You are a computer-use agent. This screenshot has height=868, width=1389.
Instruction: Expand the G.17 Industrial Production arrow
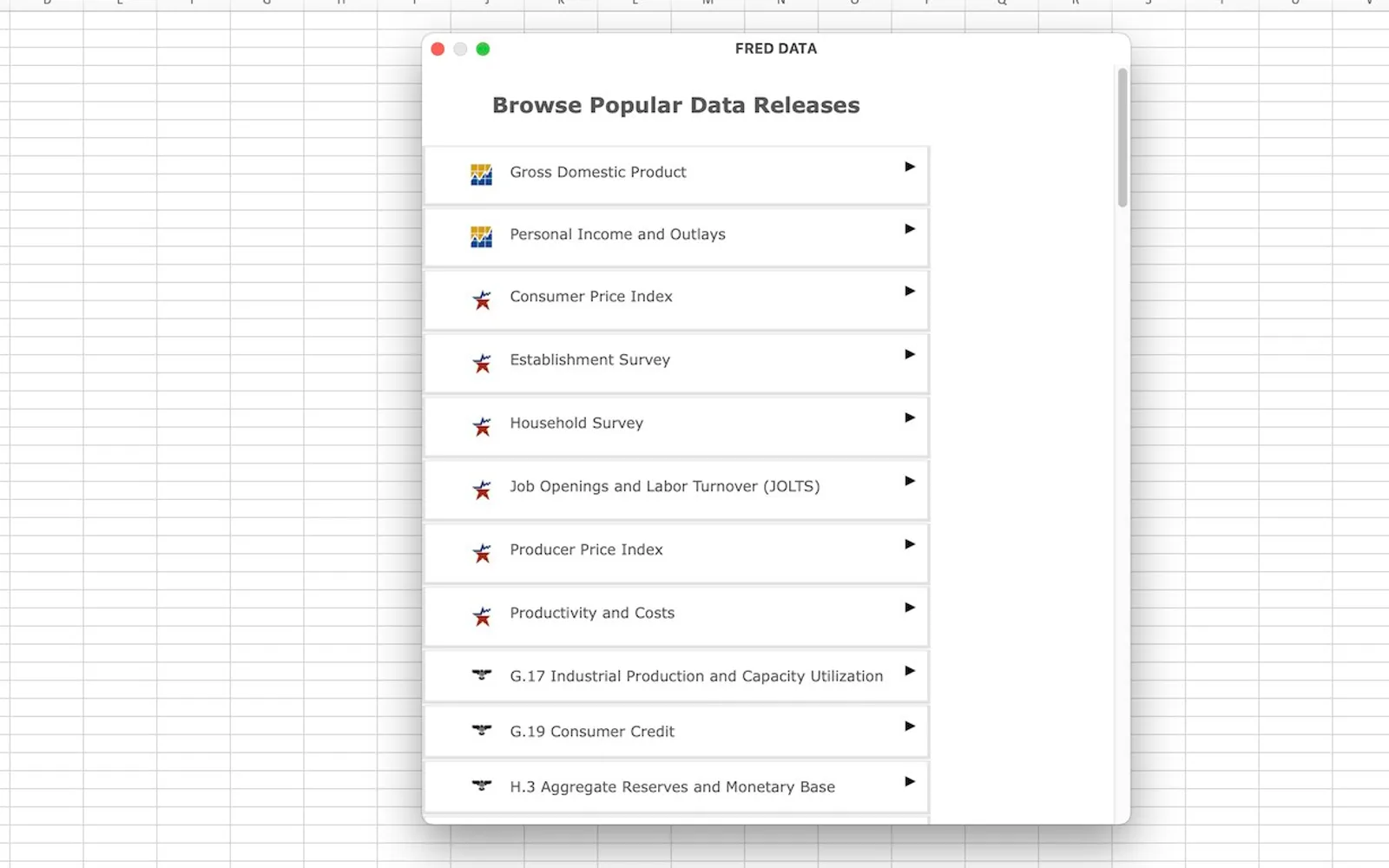coord(910,671)
